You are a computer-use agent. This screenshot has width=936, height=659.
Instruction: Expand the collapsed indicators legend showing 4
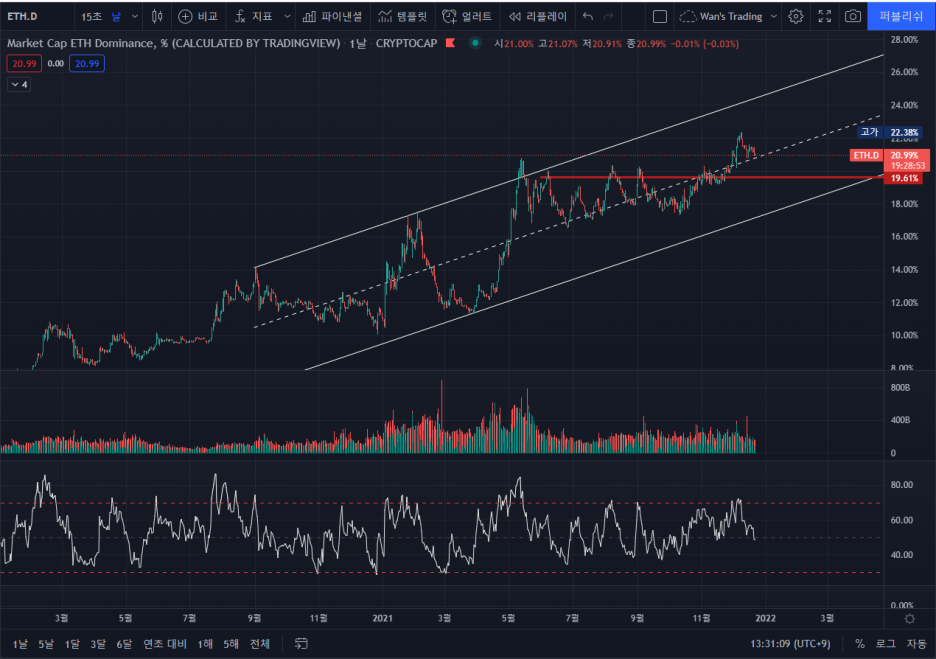[x=19, y=85]
